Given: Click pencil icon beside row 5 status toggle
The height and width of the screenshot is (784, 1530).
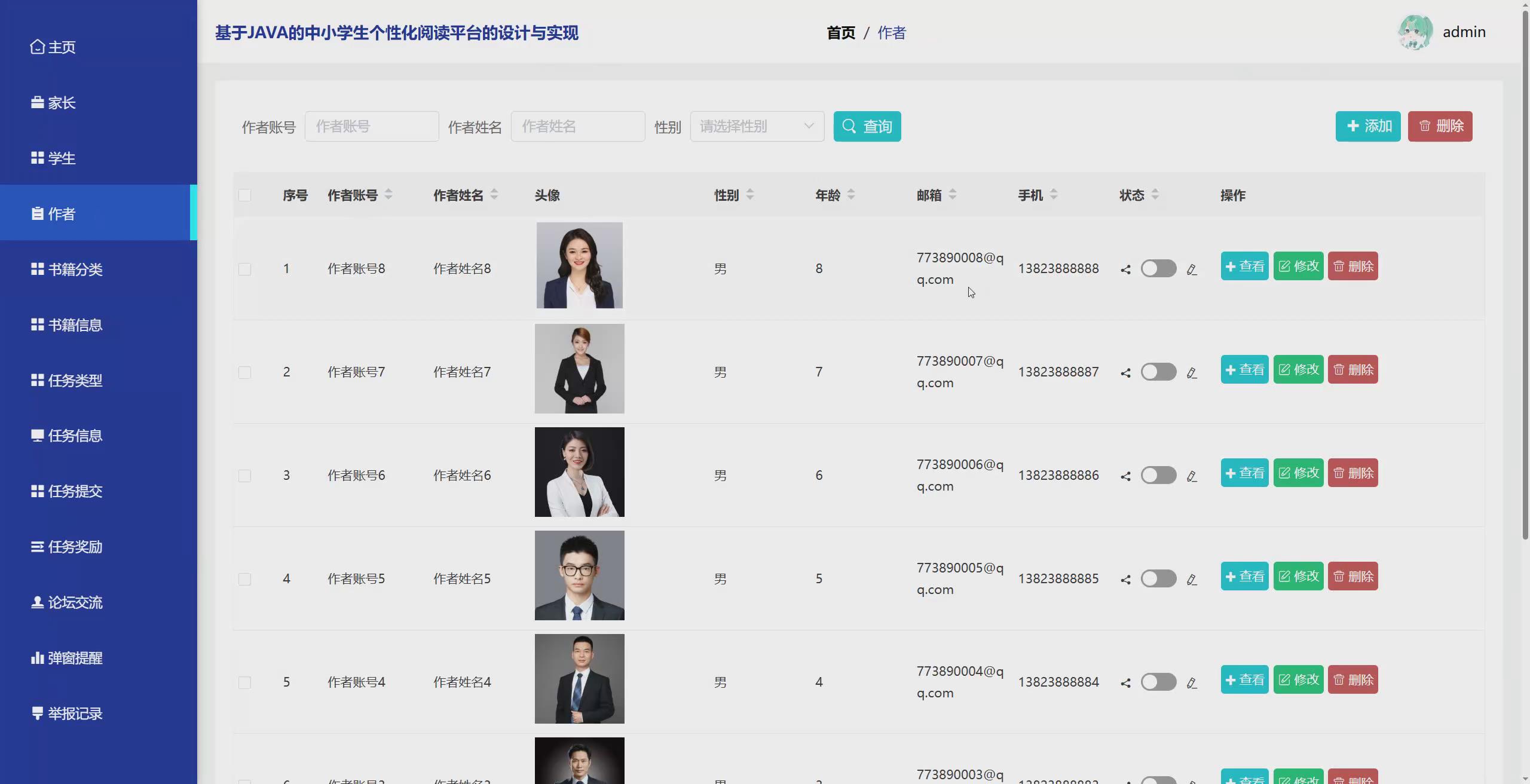Looking at the screenshot, I should [1192, 683].
